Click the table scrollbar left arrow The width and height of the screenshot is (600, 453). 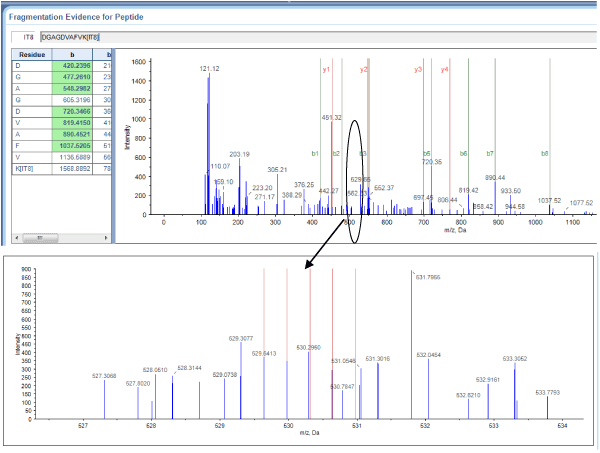[x=15, y=238]
